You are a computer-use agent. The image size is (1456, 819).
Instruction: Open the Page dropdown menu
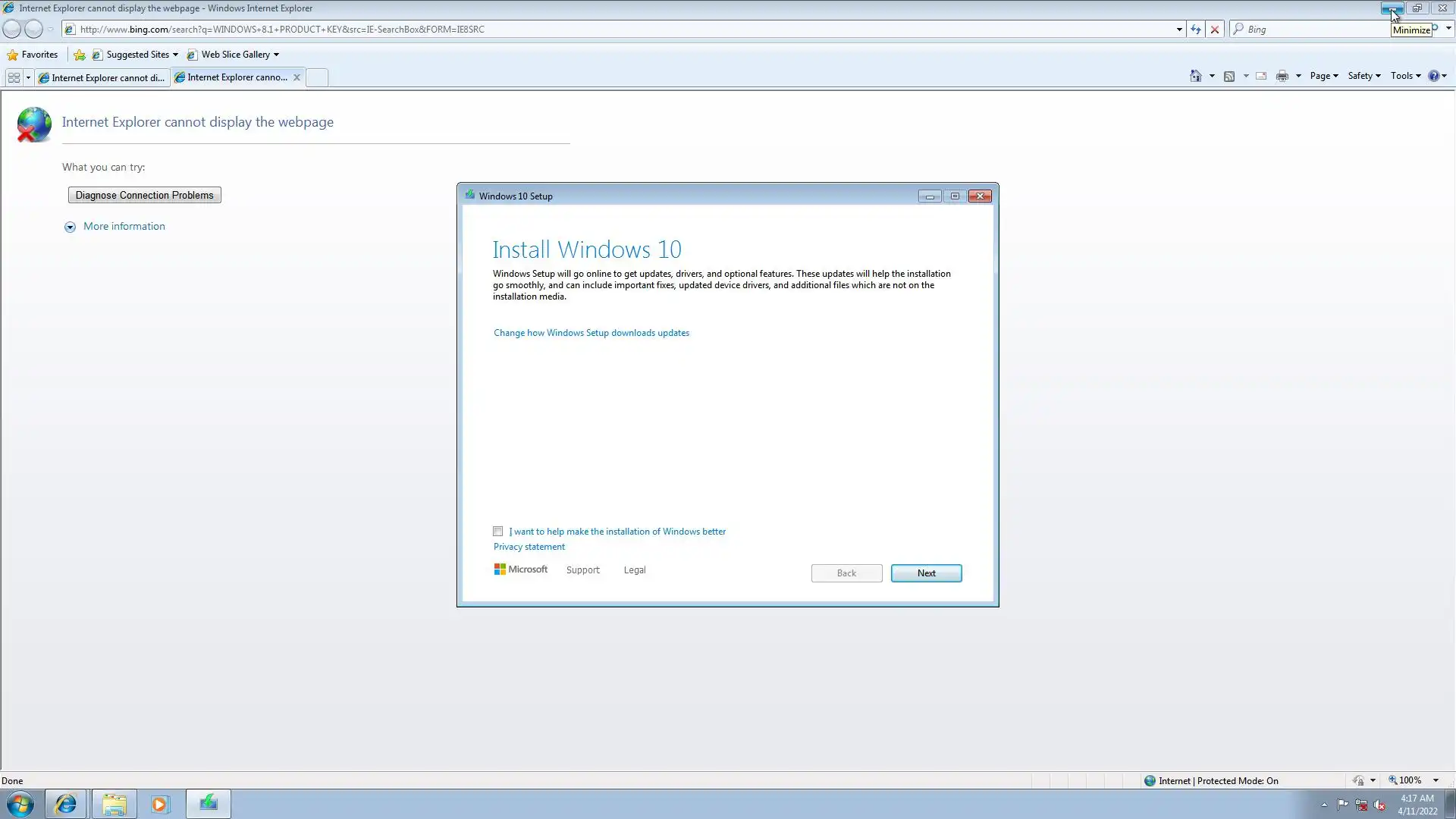1323,76
